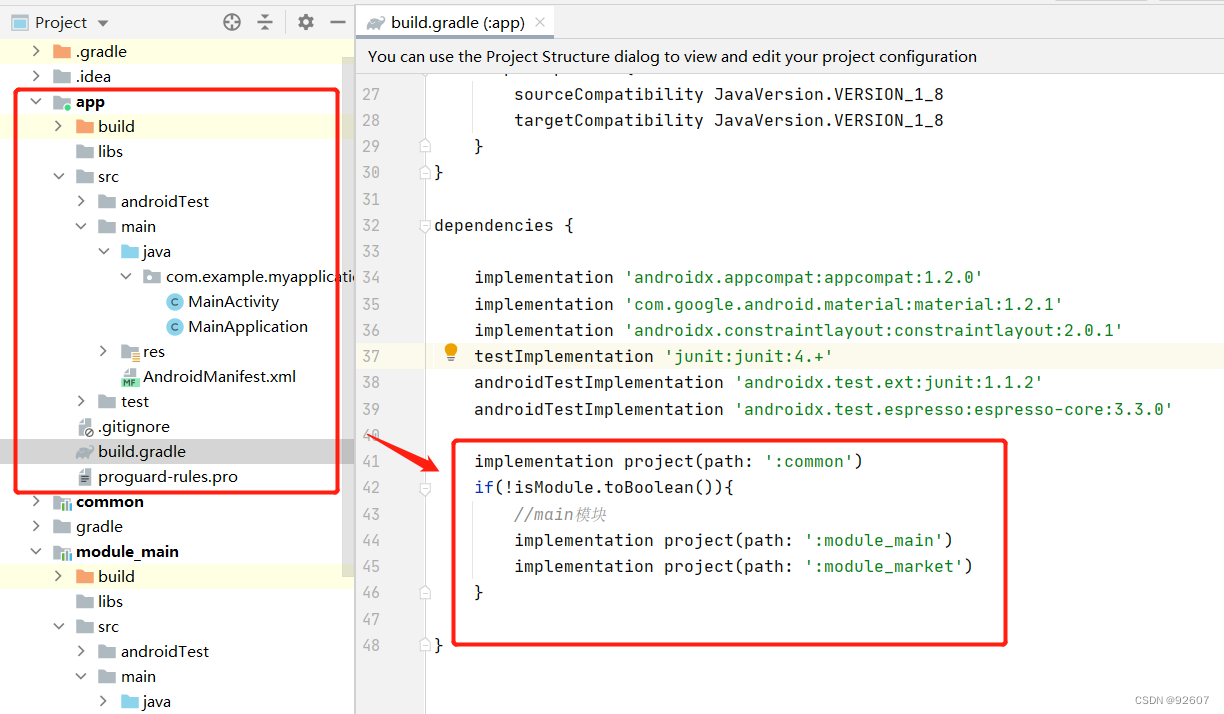Click the gradle elephant icon beside build.gradle
Screen dimensions: 1224x714
(85, 452)
